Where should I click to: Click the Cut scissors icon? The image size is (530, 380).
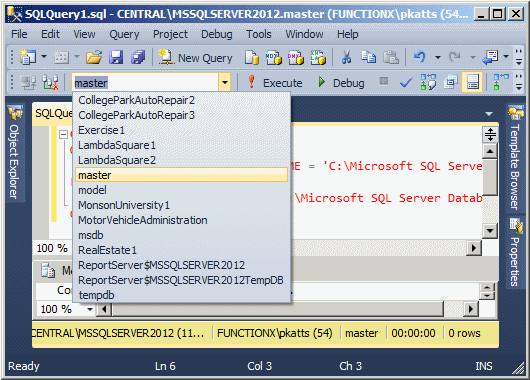click(346, 57)
